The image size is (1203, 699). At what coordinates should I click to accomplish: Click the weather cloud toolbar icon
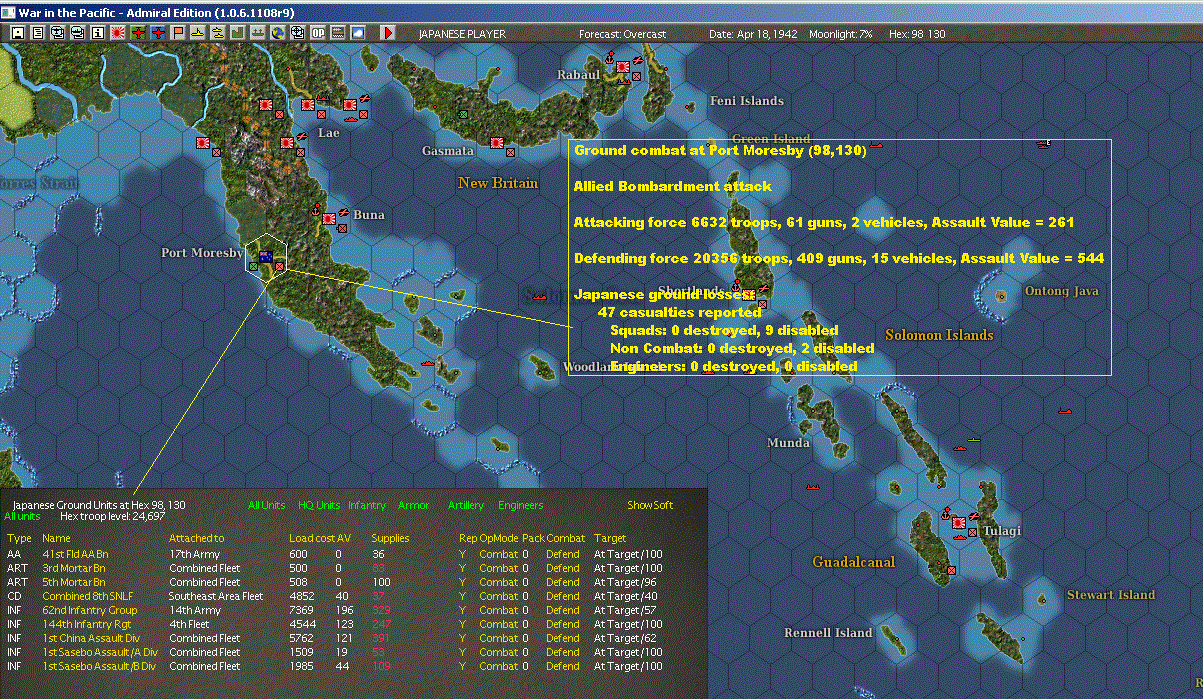click(x=357, y=33)
